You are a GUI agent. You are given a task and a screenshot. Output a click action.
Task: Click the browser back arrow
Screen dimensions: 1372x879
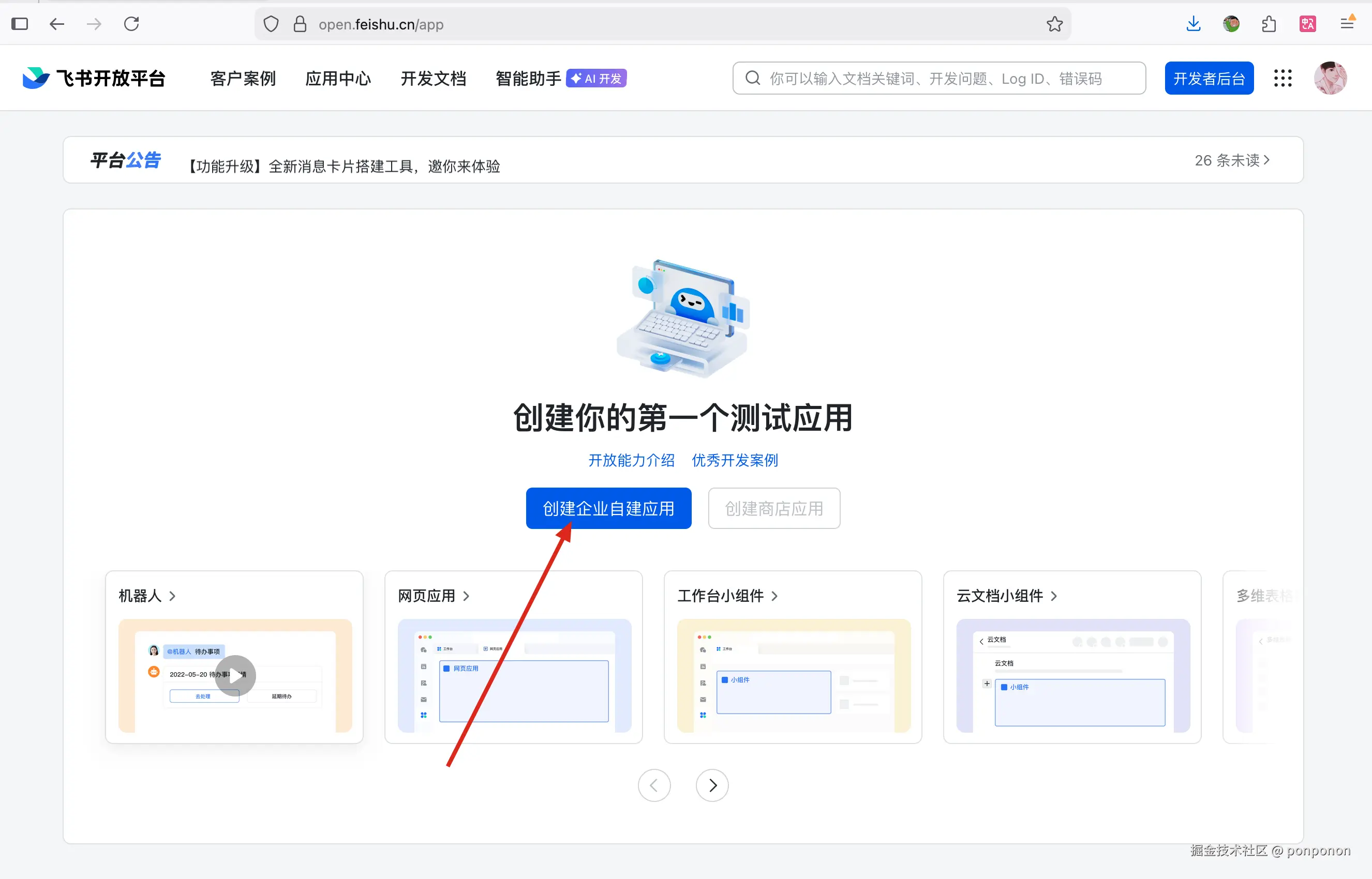click(56, 24)
